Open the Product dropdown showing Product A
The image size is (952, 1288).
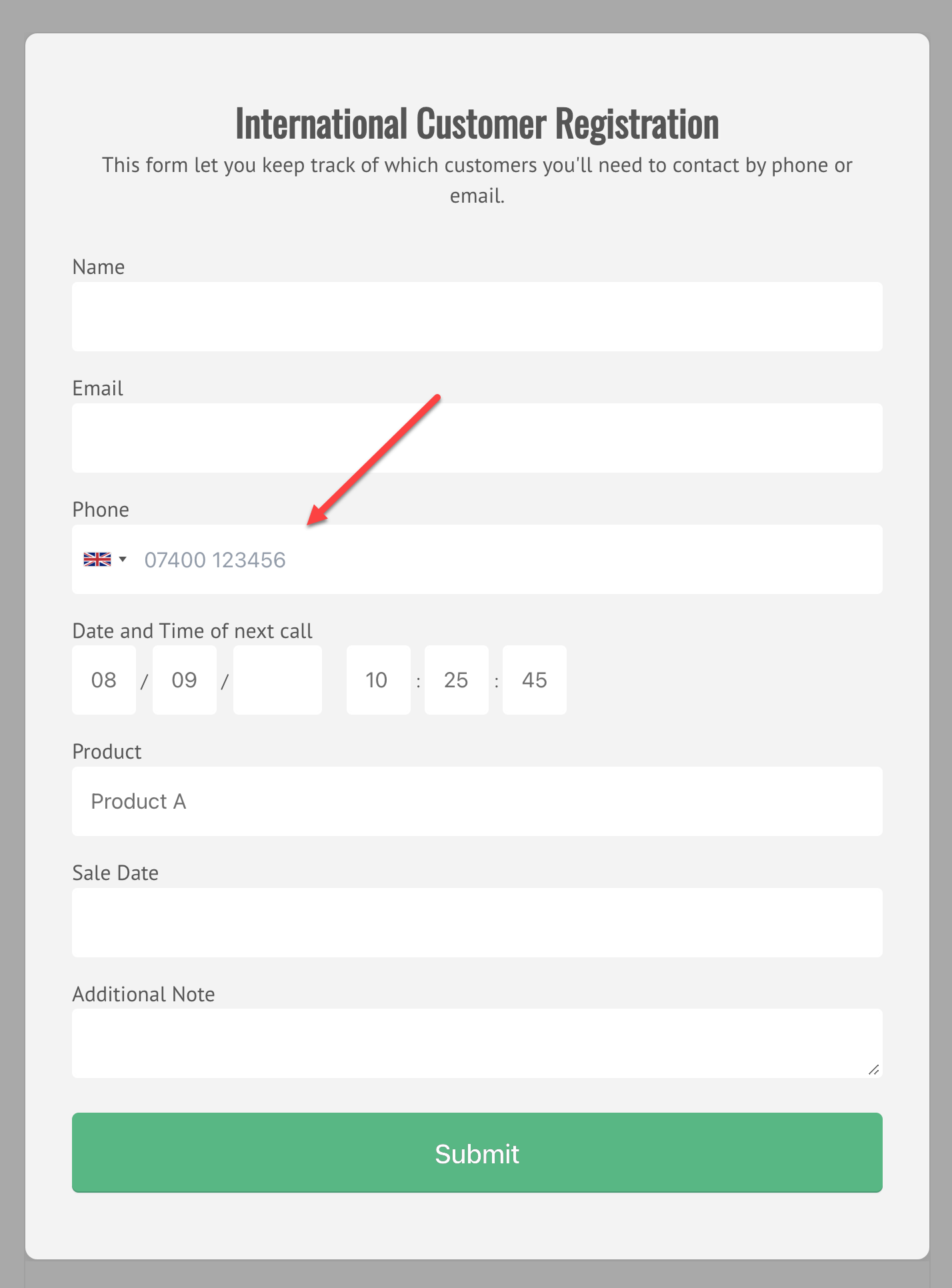476,801
